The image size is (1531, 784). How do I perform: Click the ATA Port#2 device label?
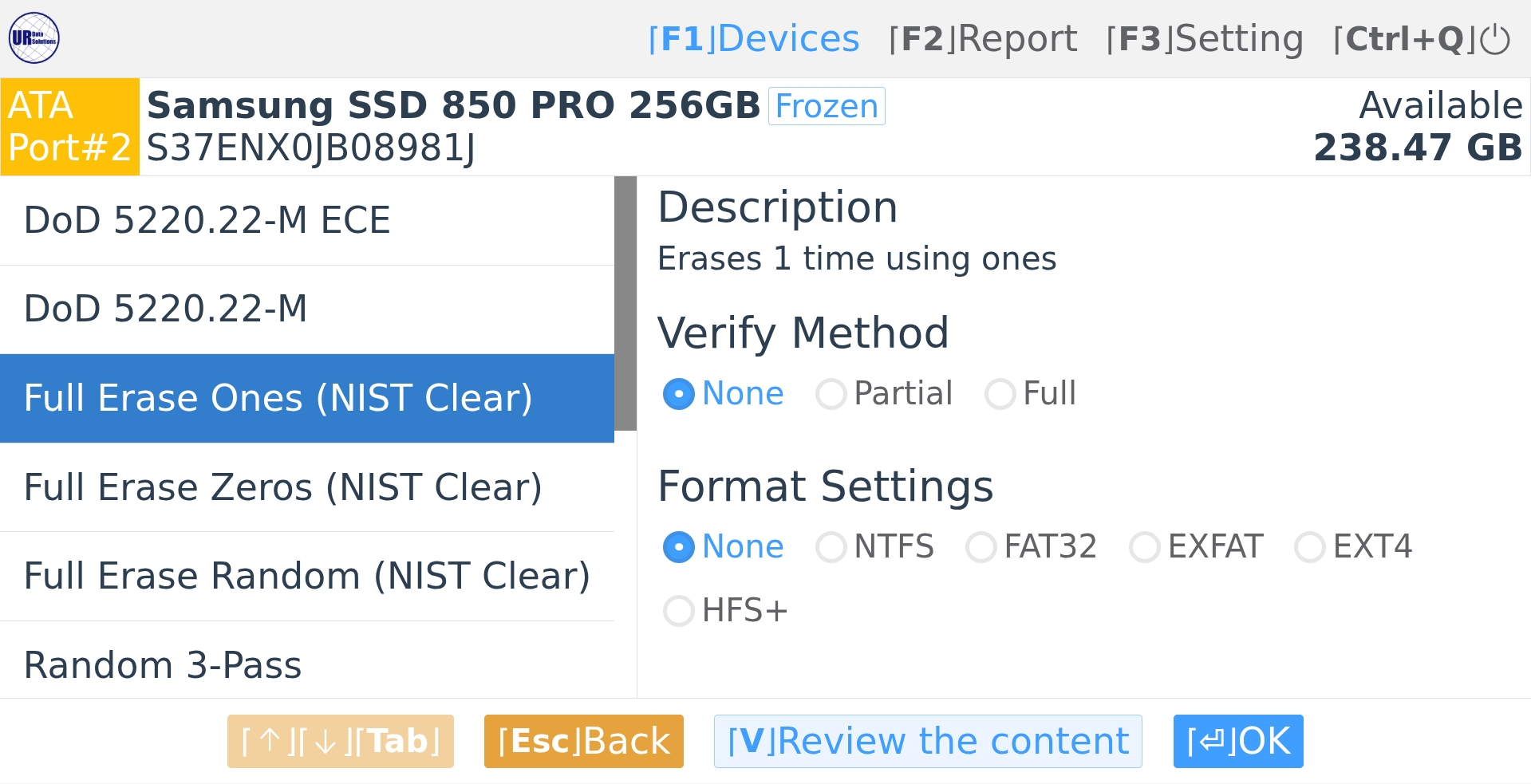pyautogui.click(x=69, y=127)
